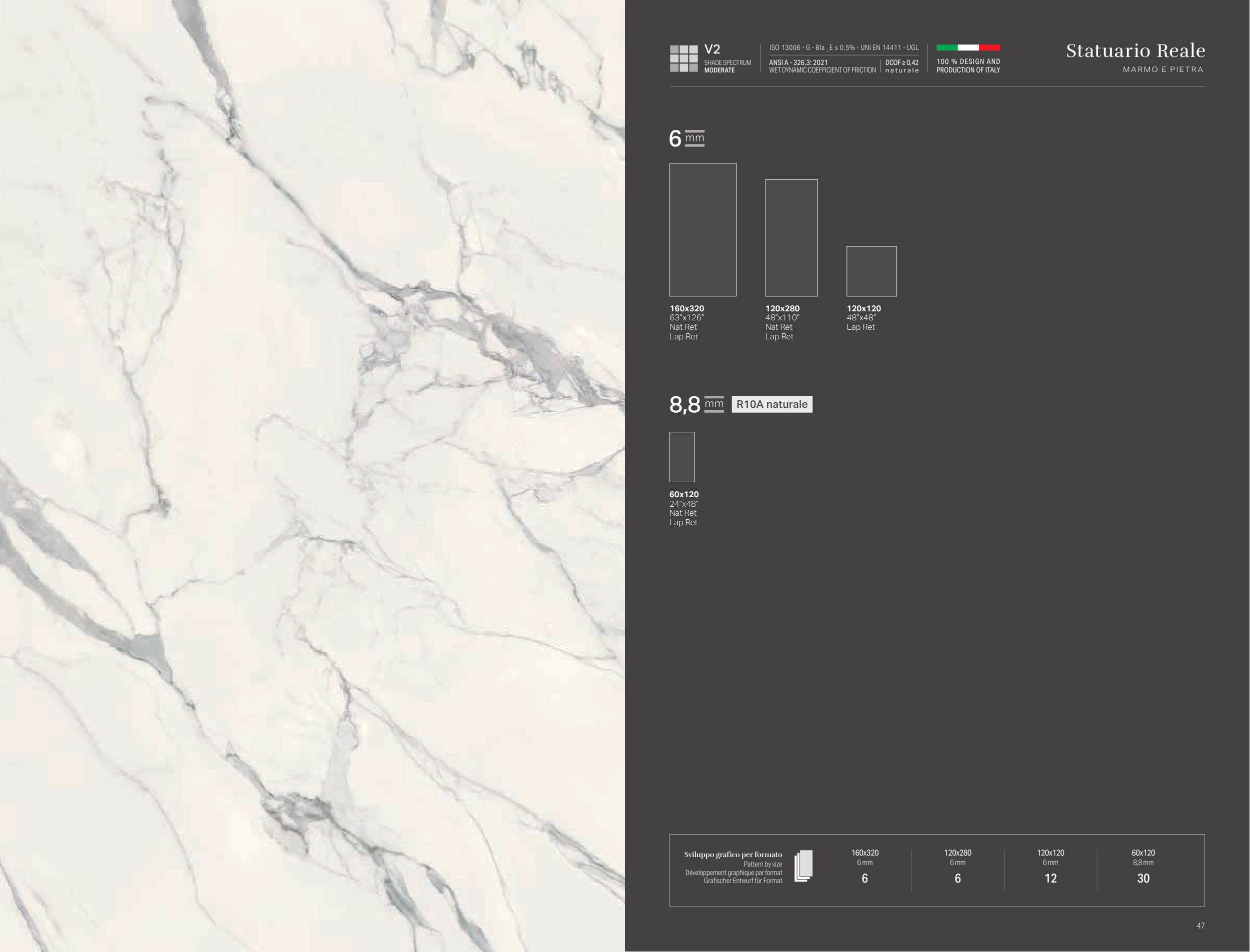The height and width of the screenshot is (952, 1250).
Task: Click the 100% Design and Production text
Action: (967, 66)
